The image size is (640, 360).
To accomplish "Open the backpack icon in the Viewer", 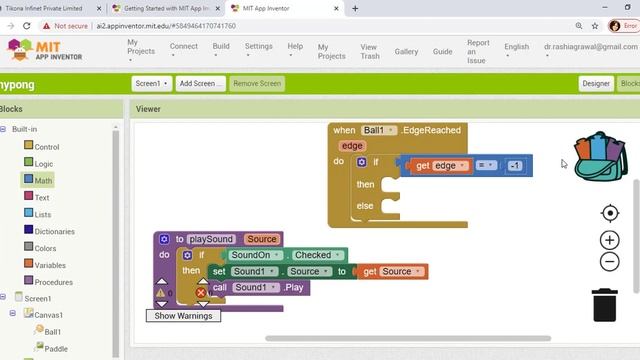I will tap(600, 156).
